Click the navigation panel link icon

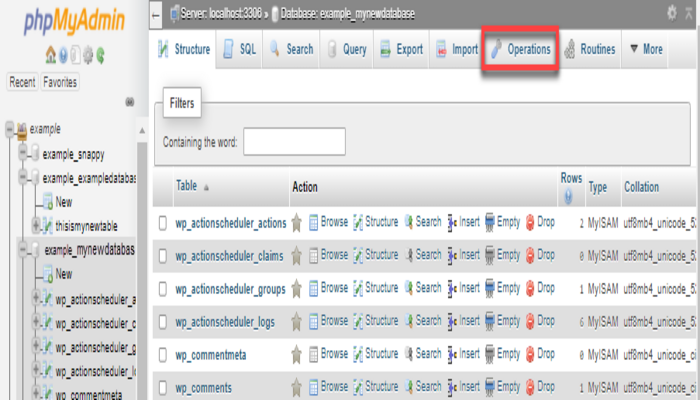[x=129, y=102]
